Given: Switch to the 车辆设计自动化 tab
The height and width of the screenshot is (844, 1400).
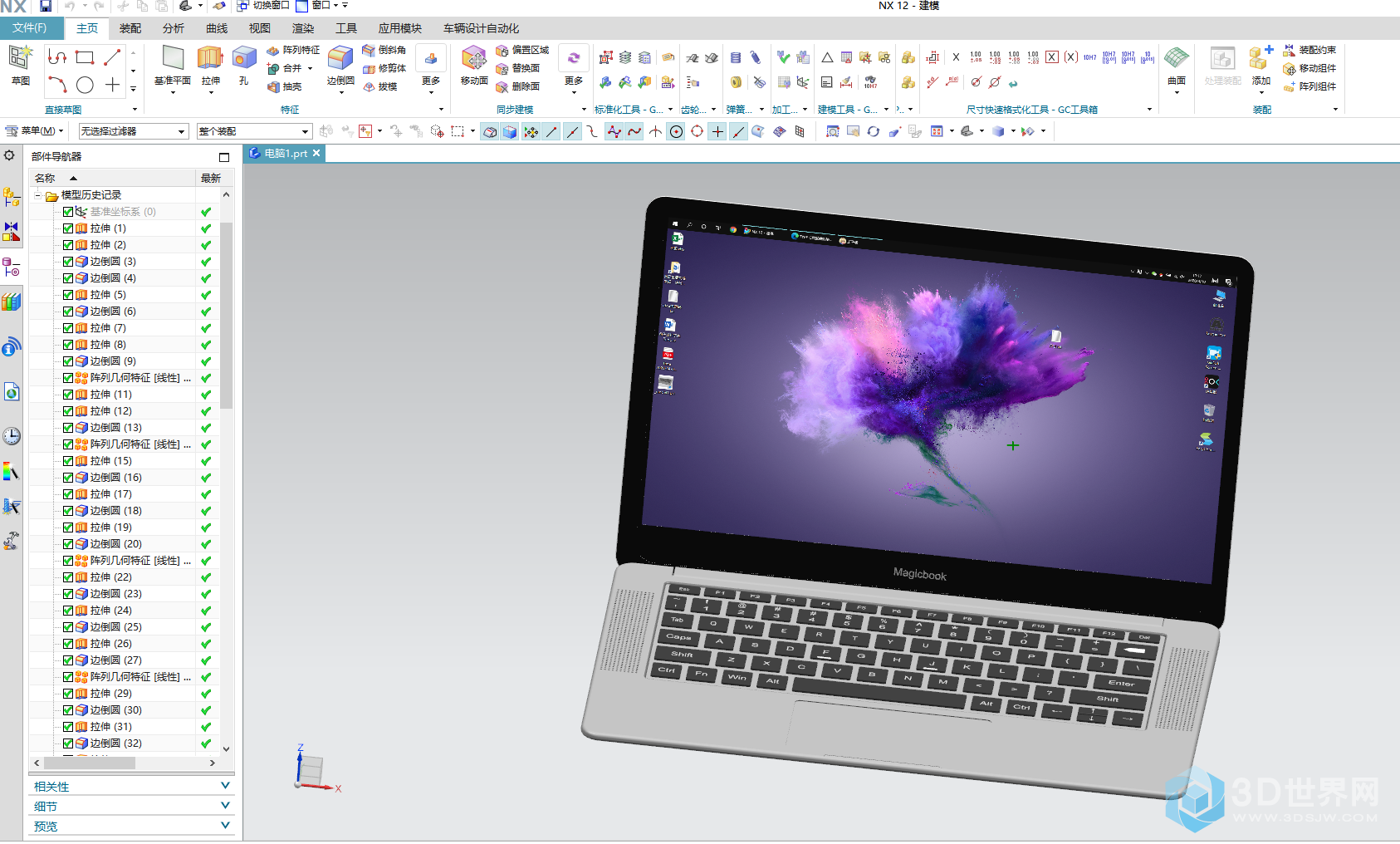Looking at the screenshot, I should point(481,28).
